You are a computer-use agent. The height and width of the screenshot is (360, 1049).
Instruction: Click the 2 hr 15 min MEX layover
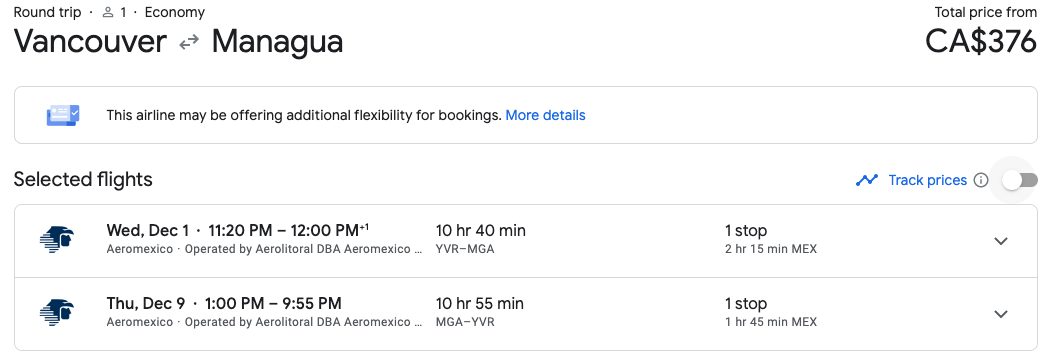(x=771, y=249)
